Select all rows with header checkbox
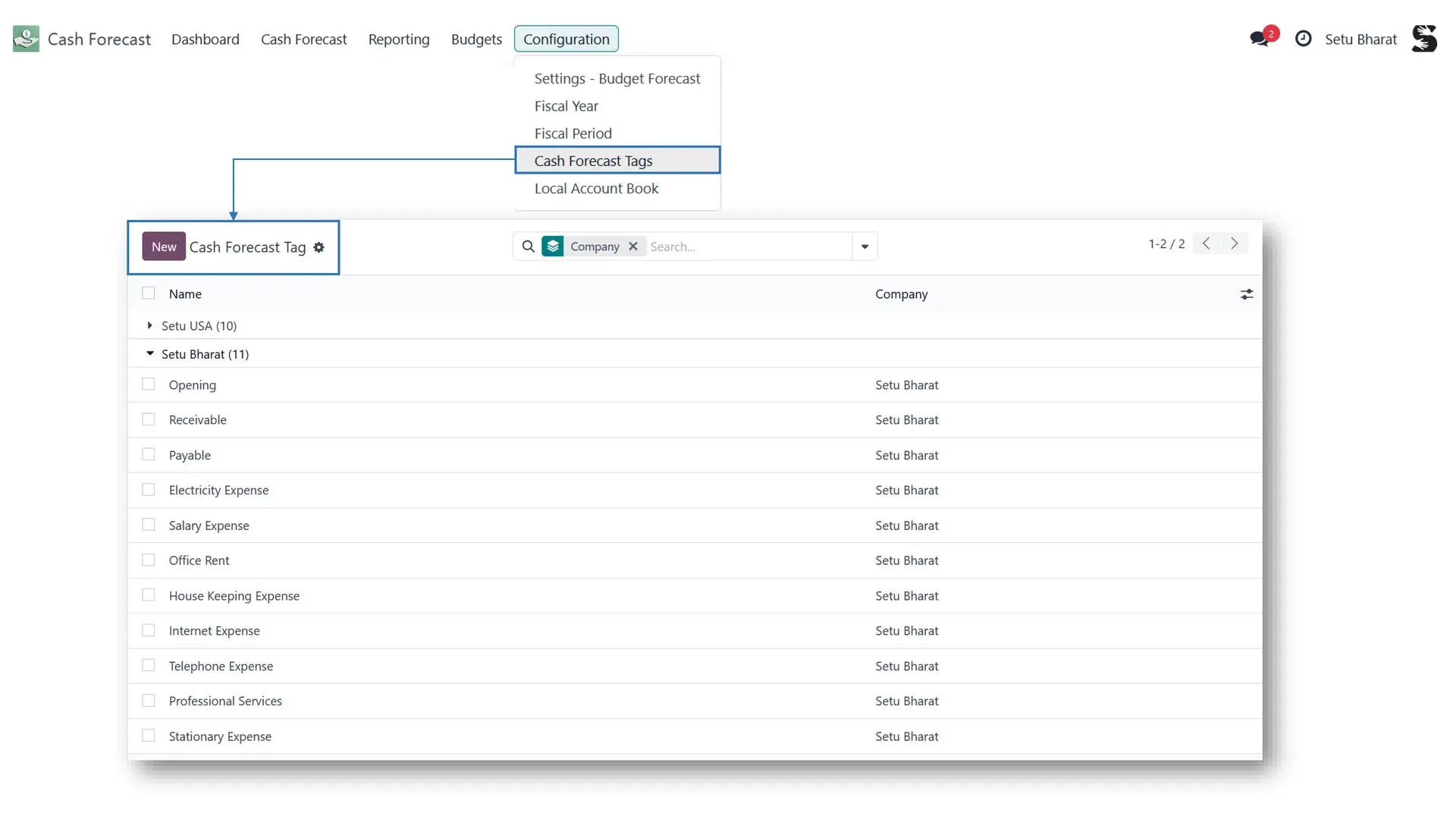The height and width of the screenshot is (819, 1456). pyautogui.click(x=149, y=293)
